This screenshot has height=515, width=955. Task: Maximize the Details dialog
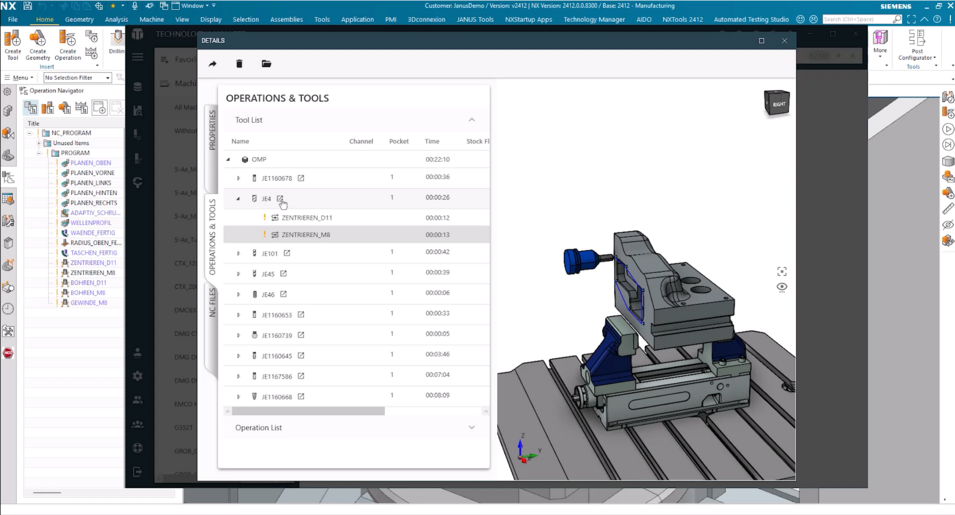pyautogui.click(x=761, y=41)
